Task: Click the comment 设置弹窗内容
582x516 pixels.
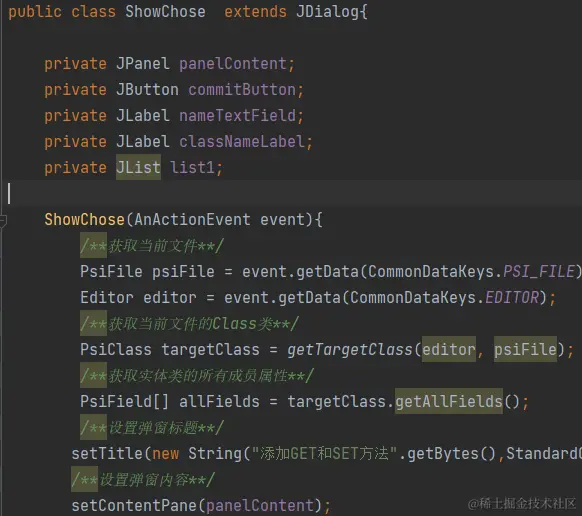Action: click(143, 480)
